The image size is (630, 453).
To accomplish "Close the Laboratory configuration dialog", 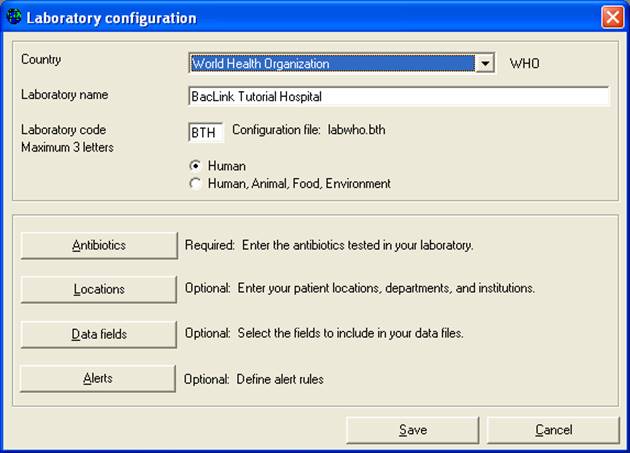I will pyautogui.click(x=612, y=17).
